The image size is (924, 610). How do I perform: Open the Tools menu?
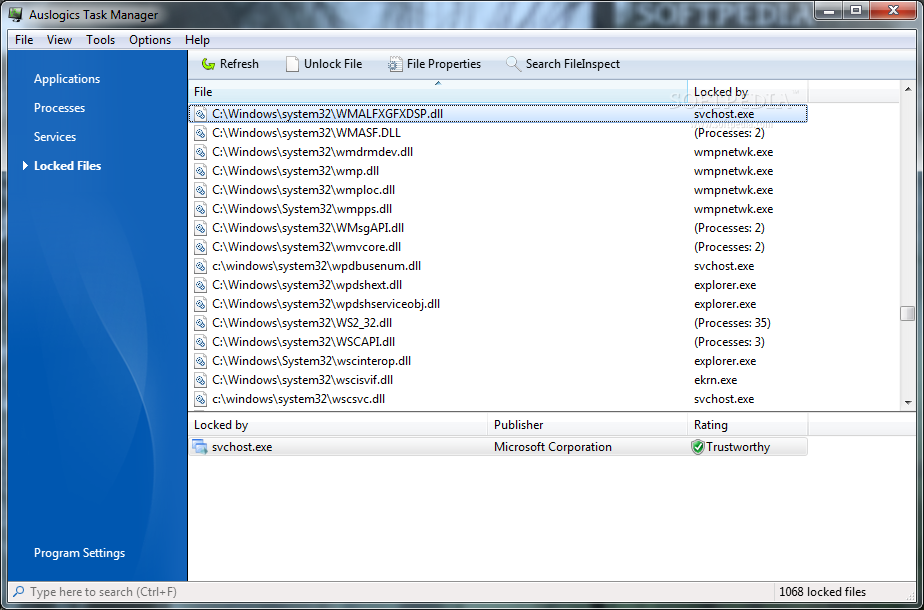coord(100,39)
